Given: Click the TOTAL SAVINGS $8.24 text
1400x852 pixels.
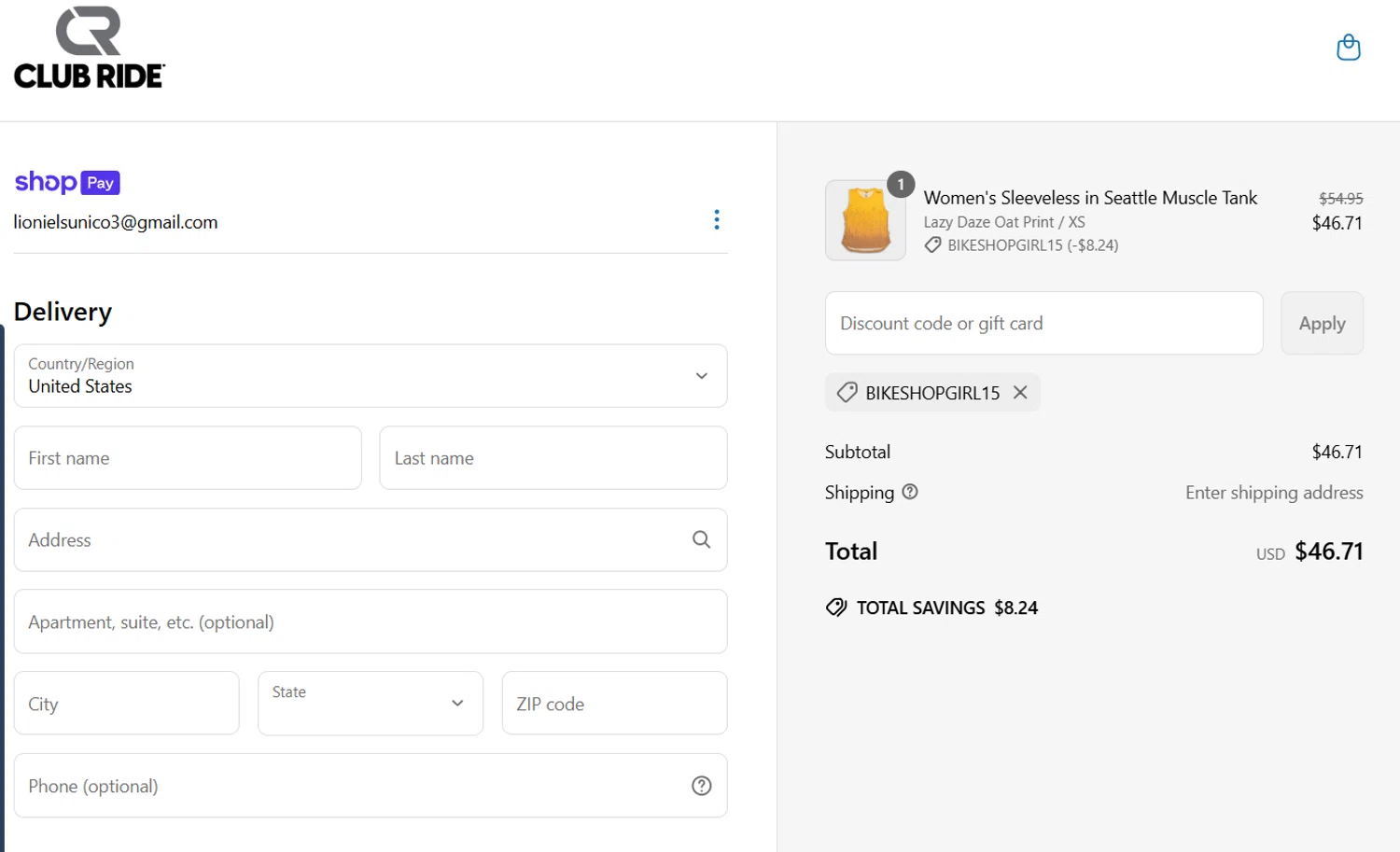Looking at the screenshot, I should 947,608.
